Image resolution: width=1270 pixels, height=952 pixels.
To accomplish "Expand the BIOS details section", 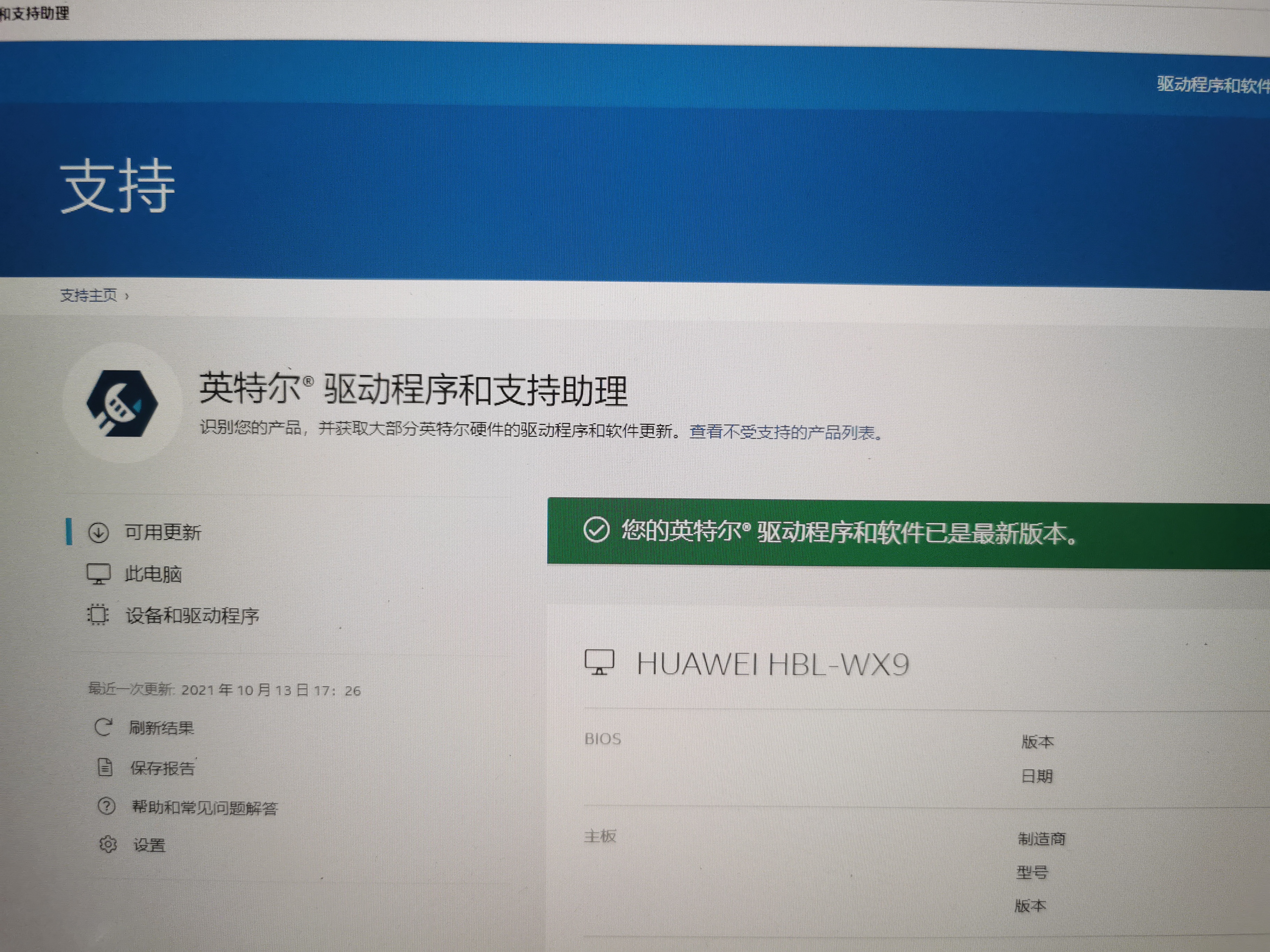I will (603, 739).
